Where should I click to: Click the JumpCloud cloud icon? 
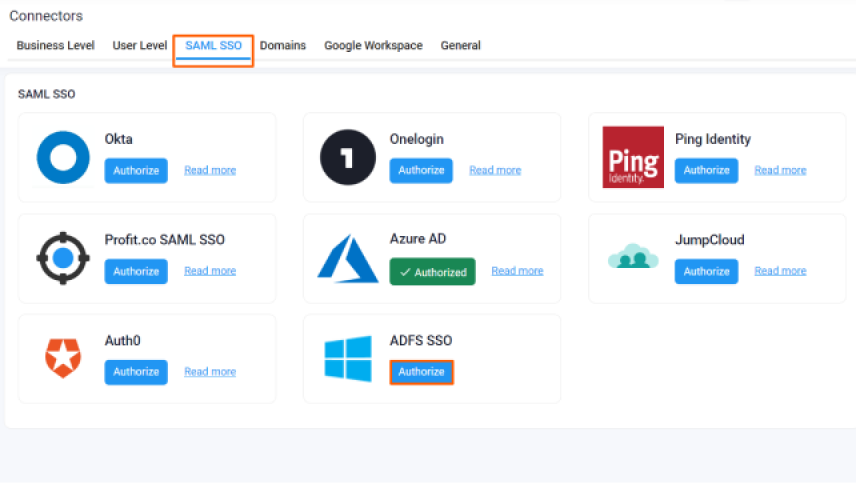point(633,257)
